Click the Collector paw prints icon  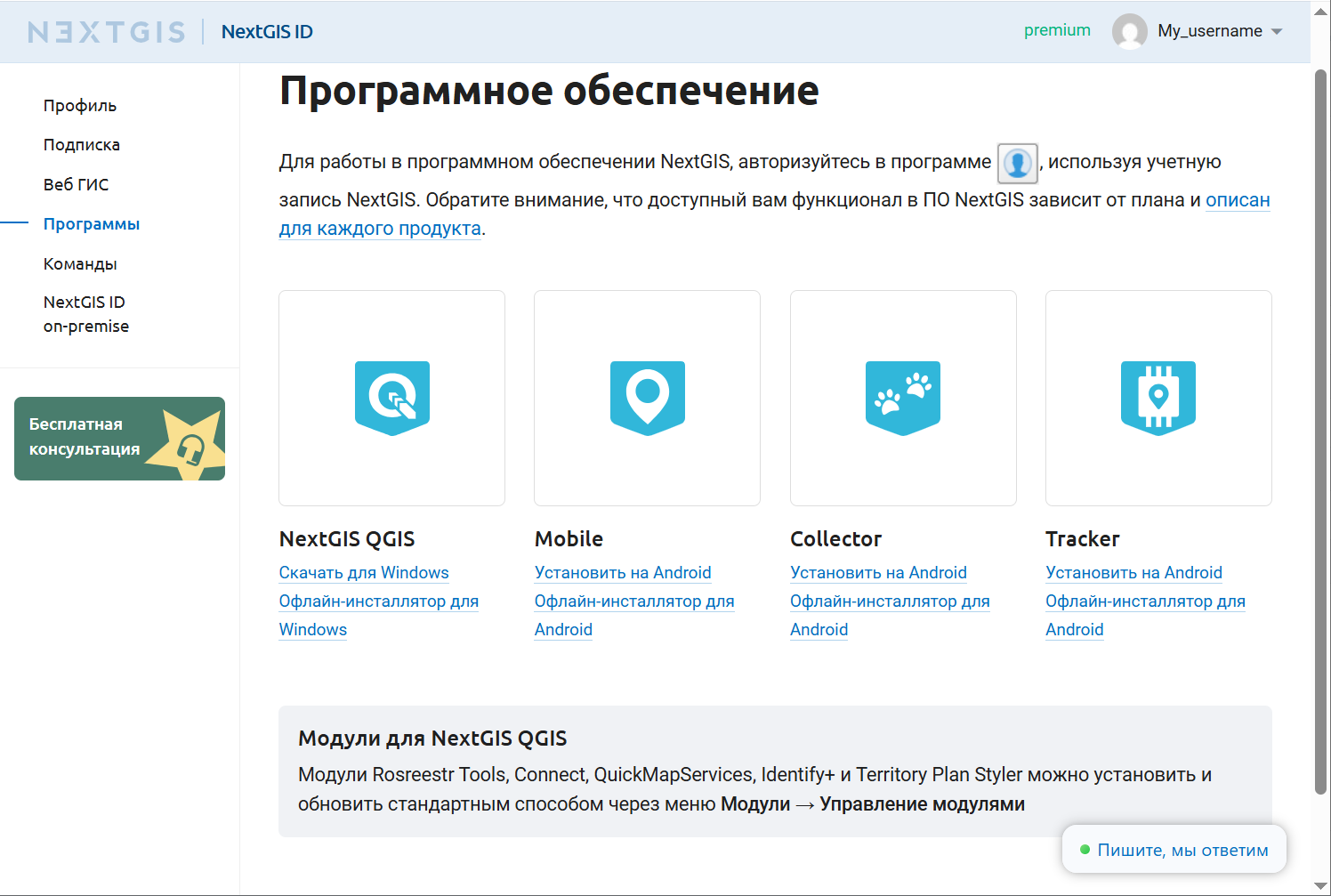[903, 398]
